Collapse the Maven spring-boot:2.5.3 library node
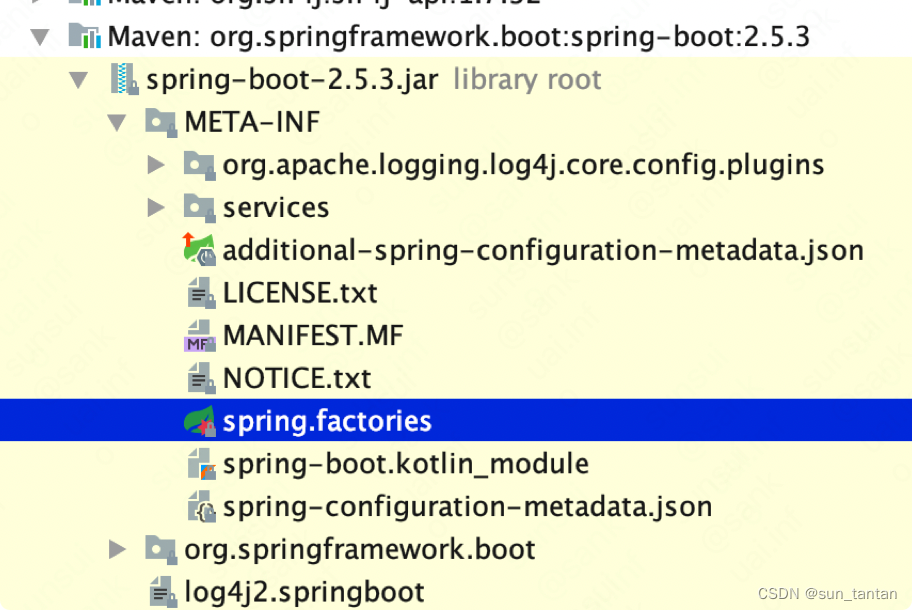The height and width of the screenshot is (610, 912). pyautogui.click(x=38, y=36)
